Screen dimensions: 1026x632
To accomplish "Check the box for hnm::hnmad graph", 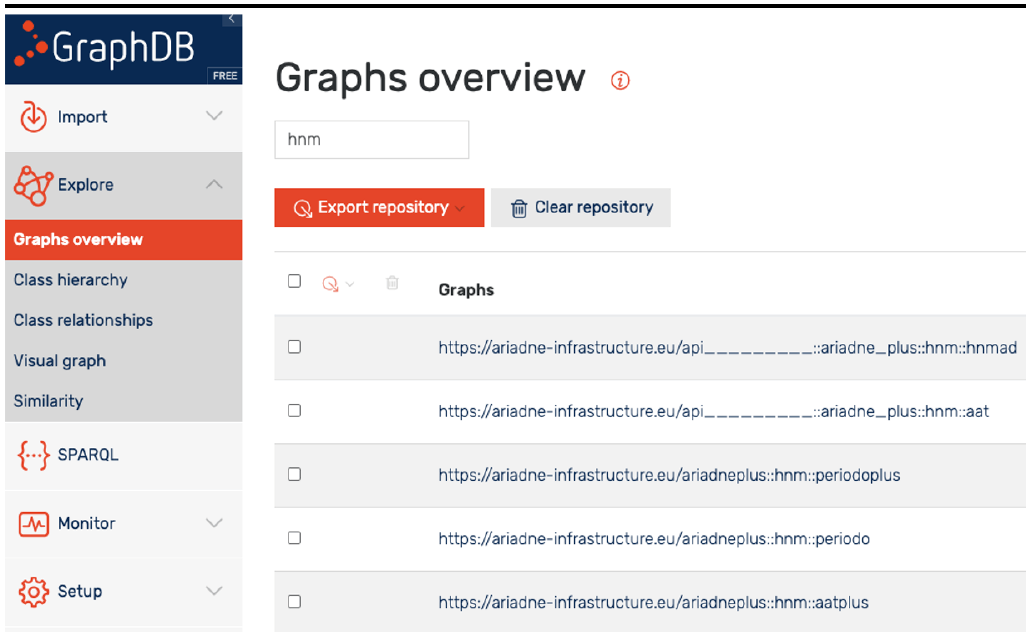I will coord(294,347).
